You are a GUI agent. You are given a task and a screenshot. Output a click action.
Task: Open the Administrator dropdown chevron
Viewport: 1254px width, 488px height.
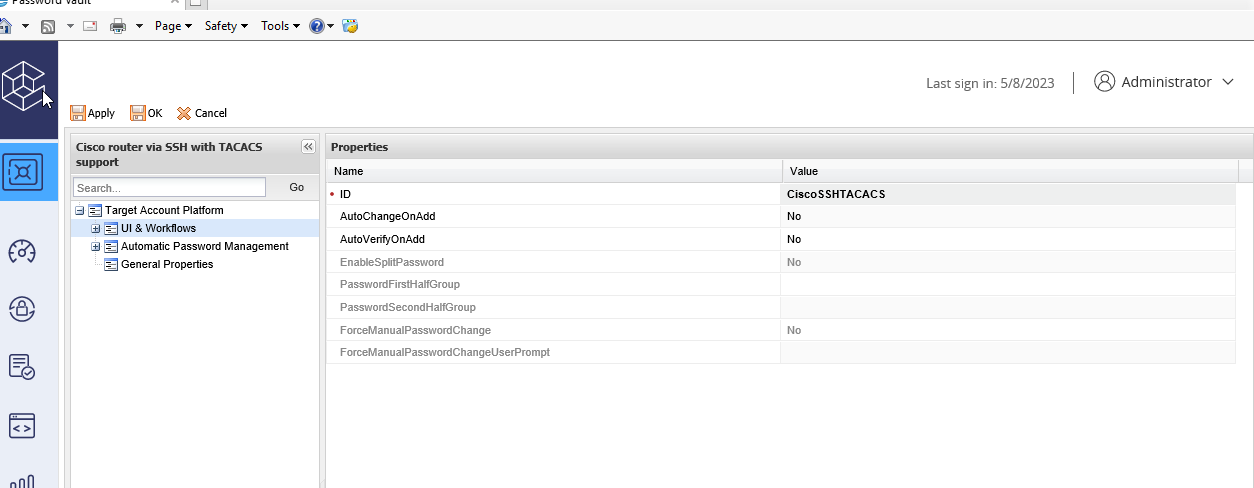tap(1228, 82)
